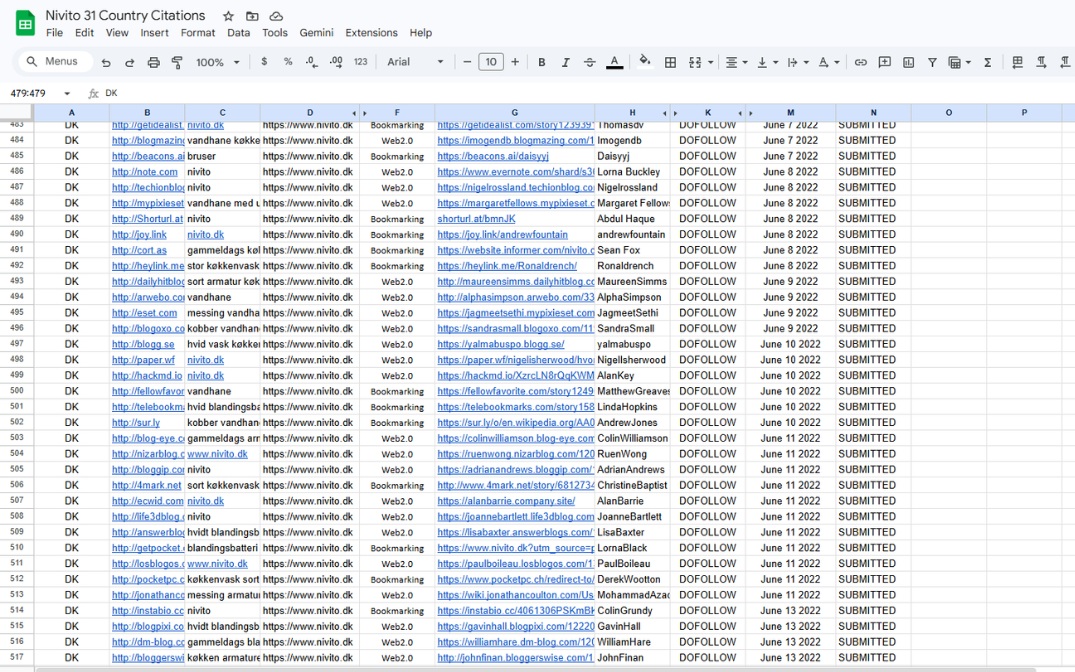Click the Create a filter icon

click(x=932, y=62)
